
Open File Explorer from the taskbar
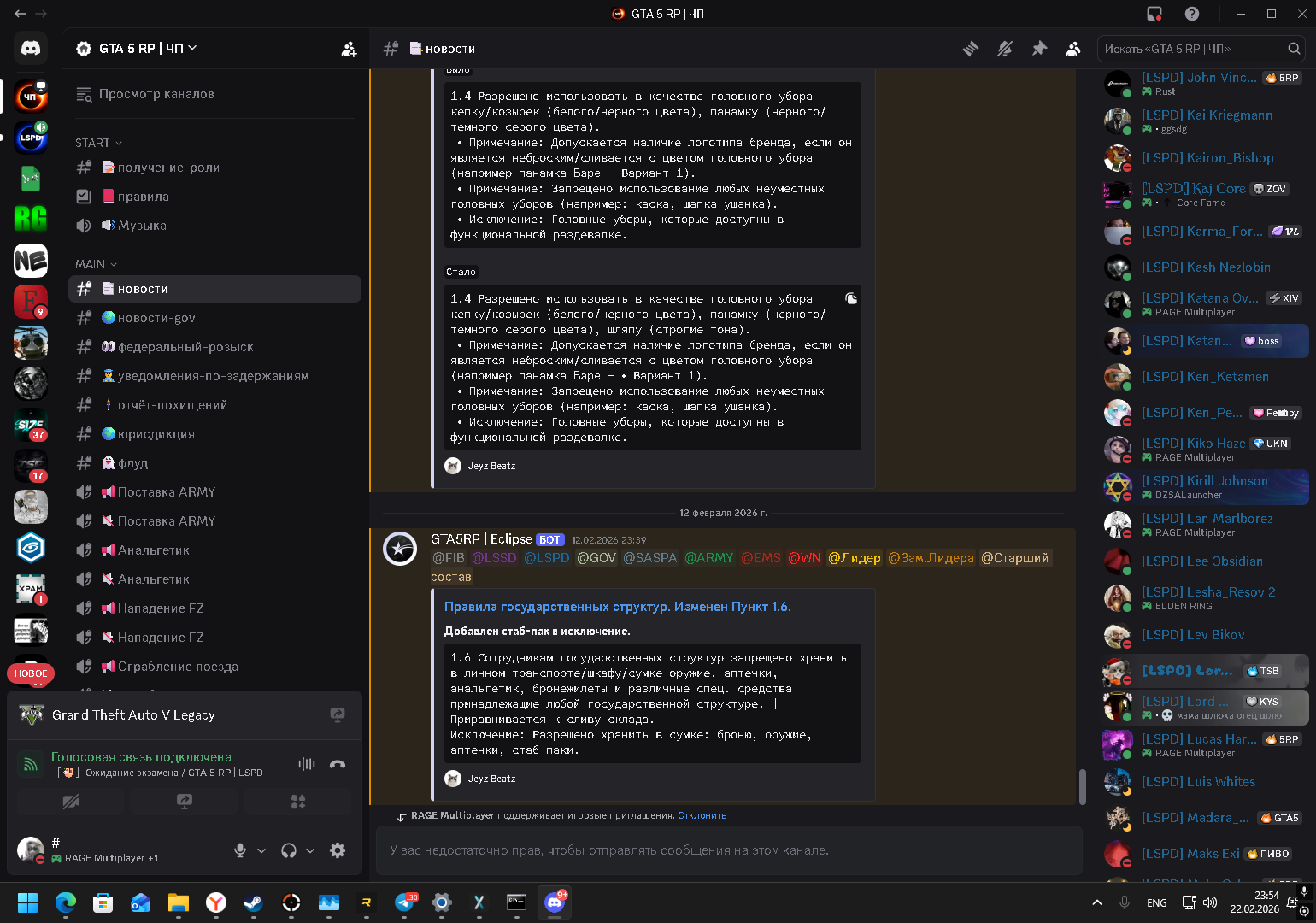tap(178, 902)
